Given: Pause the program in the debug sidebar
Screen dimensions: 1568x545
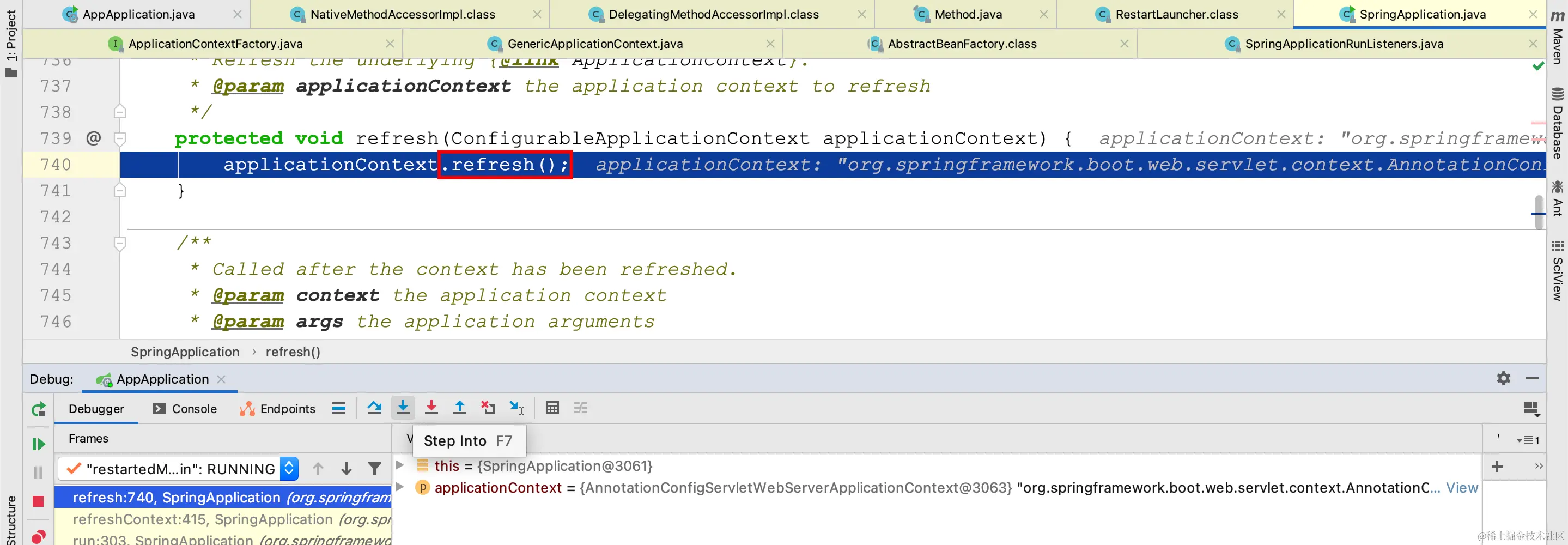Looking at the screenshot, I should [x=38, y=472].
